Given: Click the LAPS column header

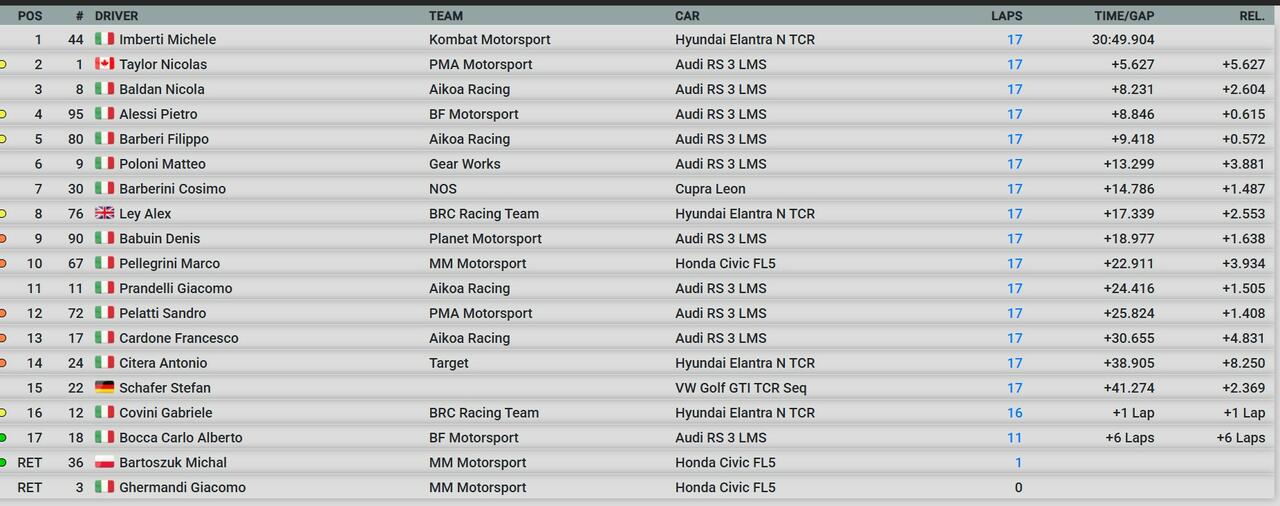Looking at the screenshot, I should click(x=1006, y=16).
